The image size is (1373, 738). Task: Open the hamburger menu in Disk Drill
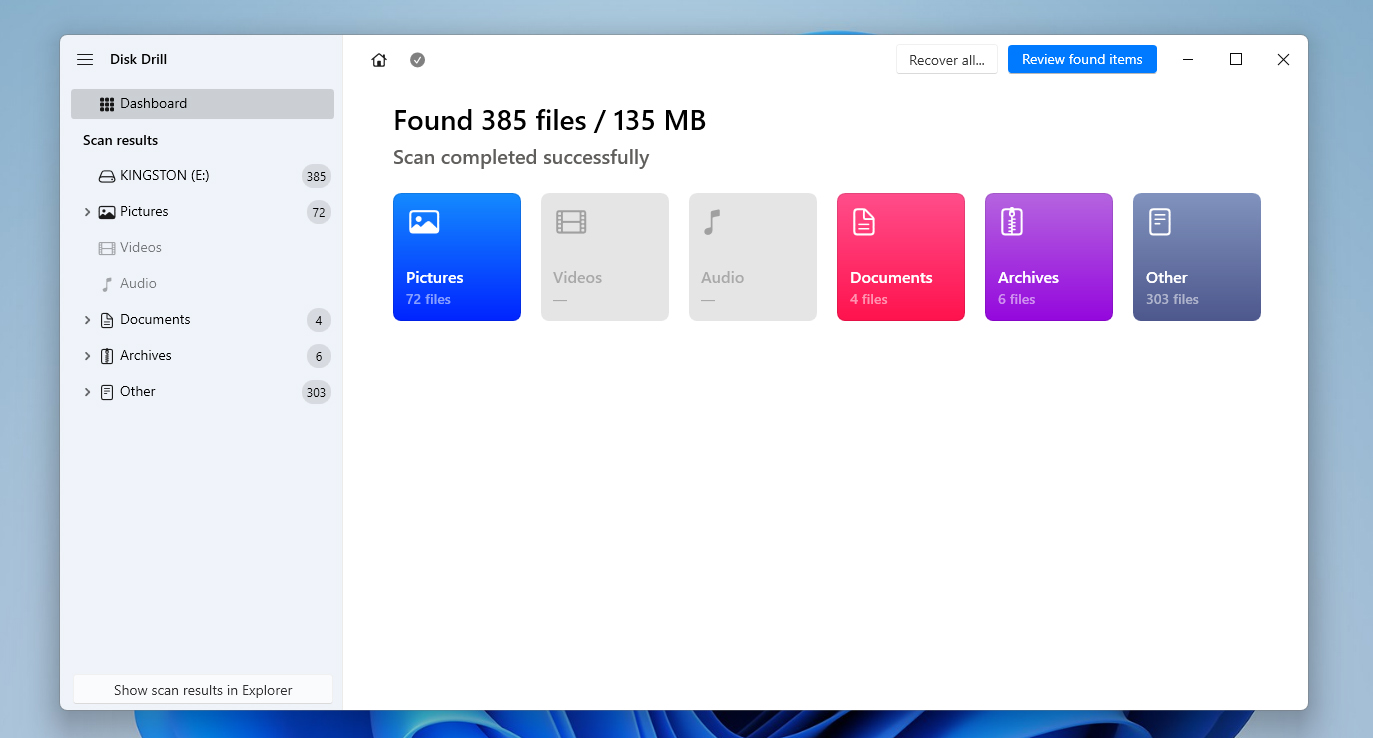point(85,60)
